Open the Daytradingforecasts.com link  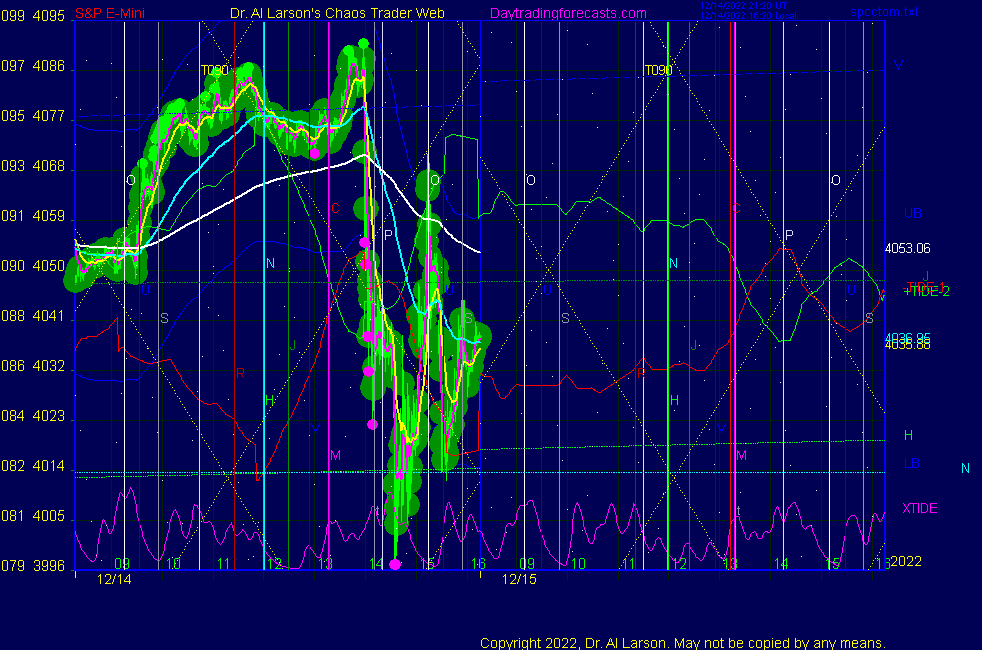pos(567,14)
